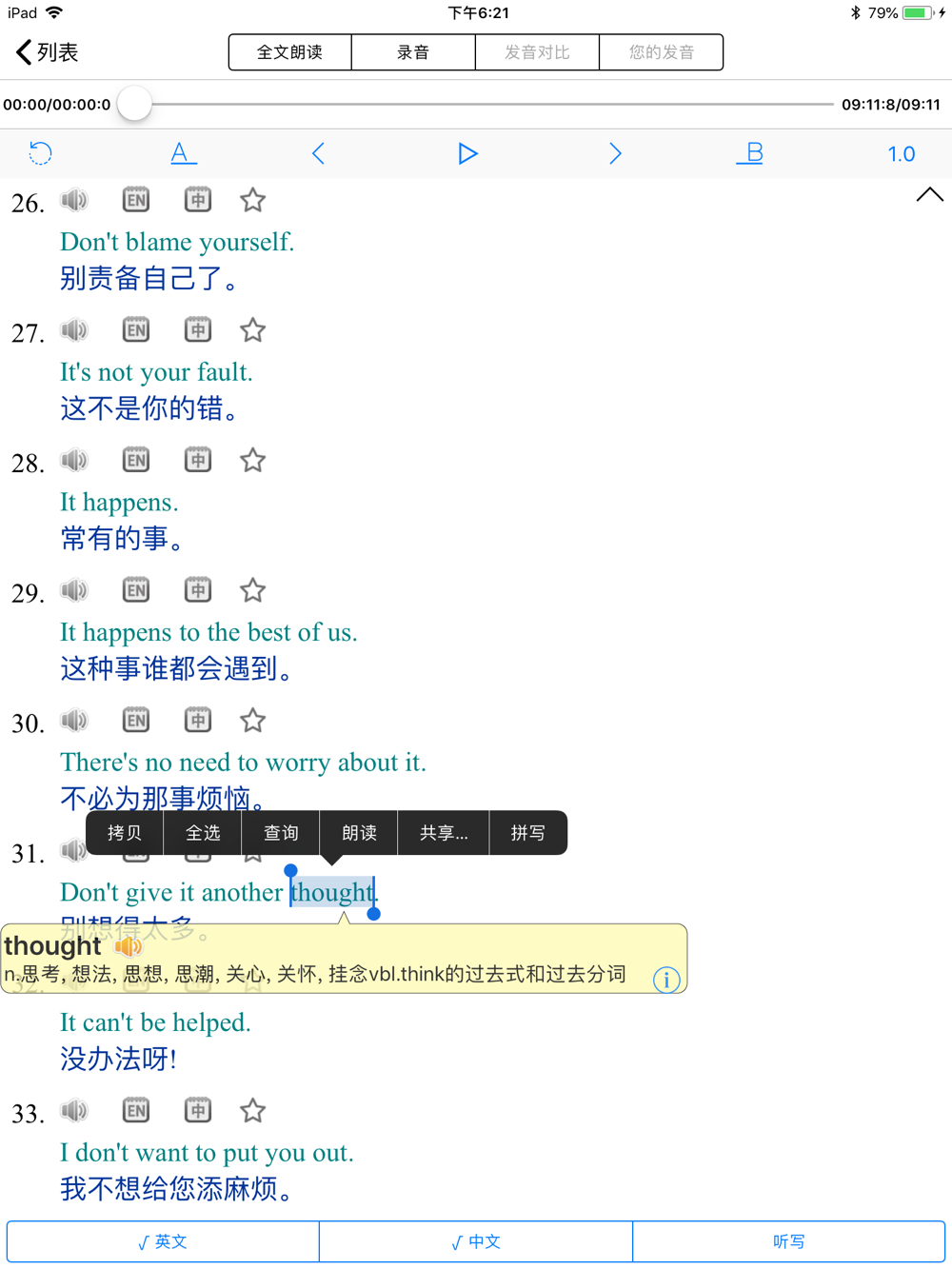Star sentence 30 as favorite
The image size is (952, 1269).
click(252, 721)
